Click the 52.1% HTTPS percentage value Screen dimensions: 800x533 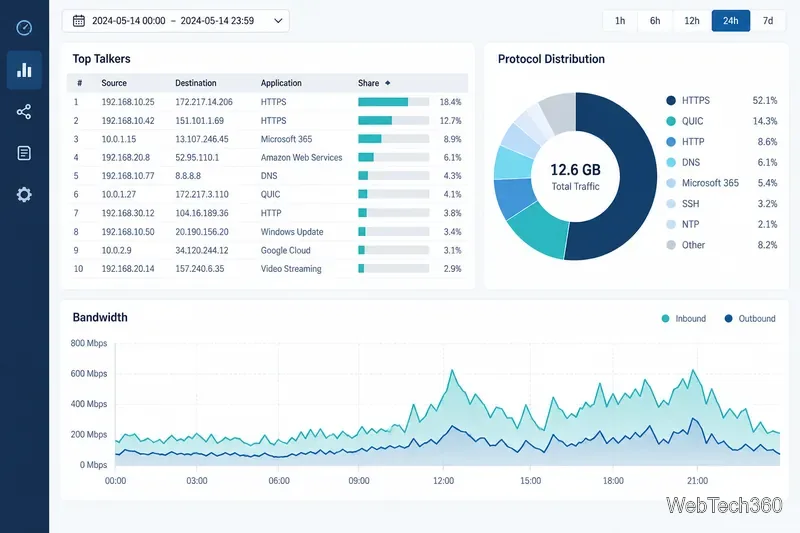[765, 100]
